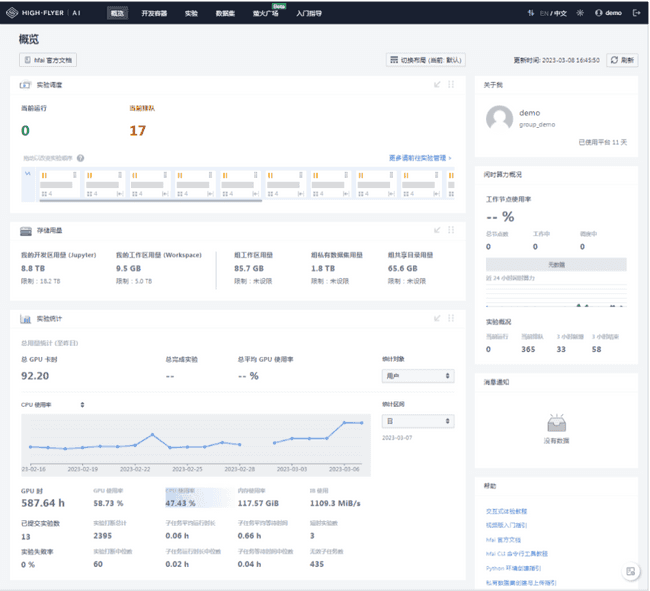Open the 统计区间 日 dropdown
This screenshot has height=591, width=650.
(418, 422)
